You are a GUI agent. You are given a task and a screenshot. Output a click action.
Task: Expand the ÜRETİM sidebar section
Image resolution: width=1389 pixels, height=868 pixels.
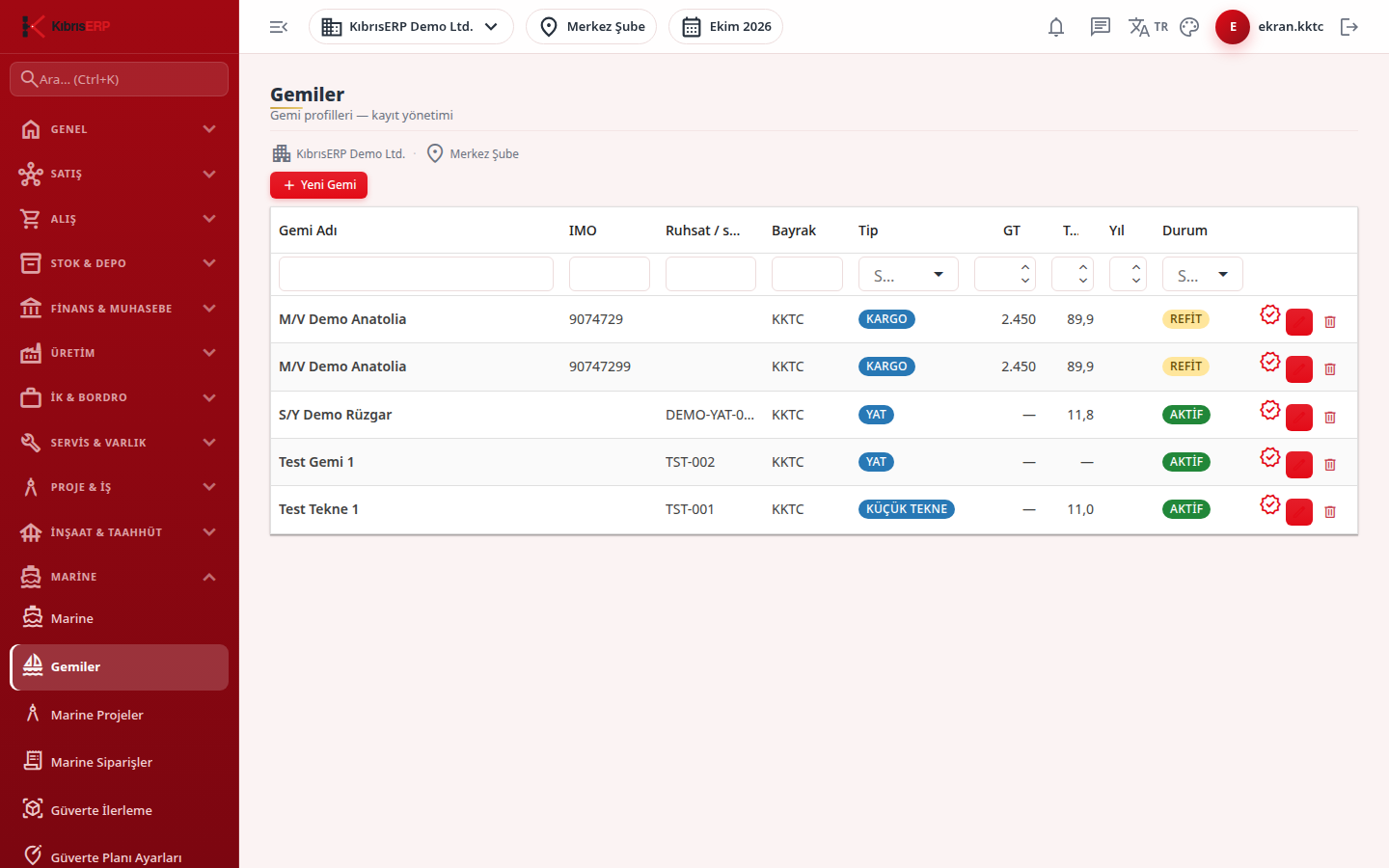coord(120,353)
